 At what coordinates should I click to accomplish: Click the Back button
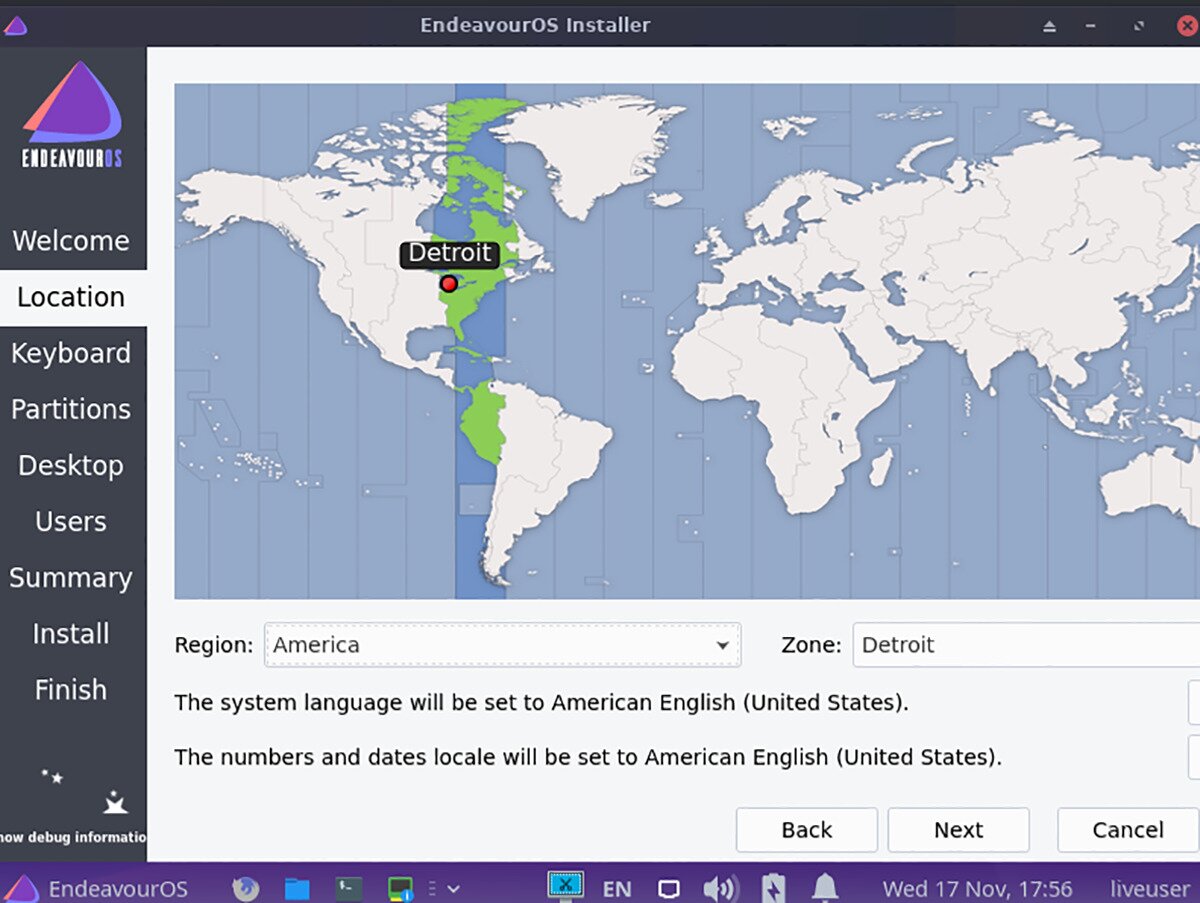click(806, 830)
